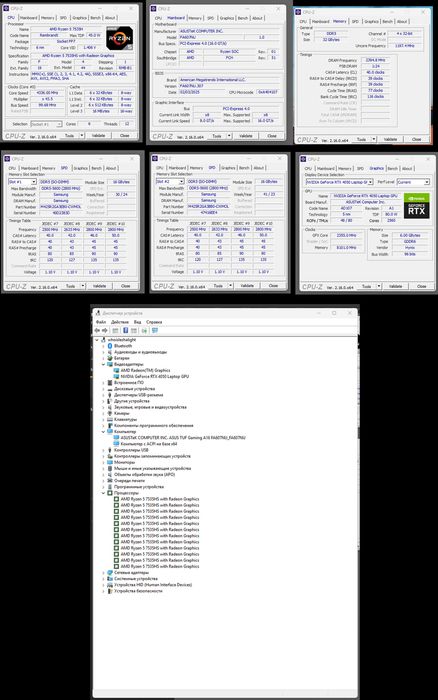Switch to CPU tab in Graphics window

(308, 169)
